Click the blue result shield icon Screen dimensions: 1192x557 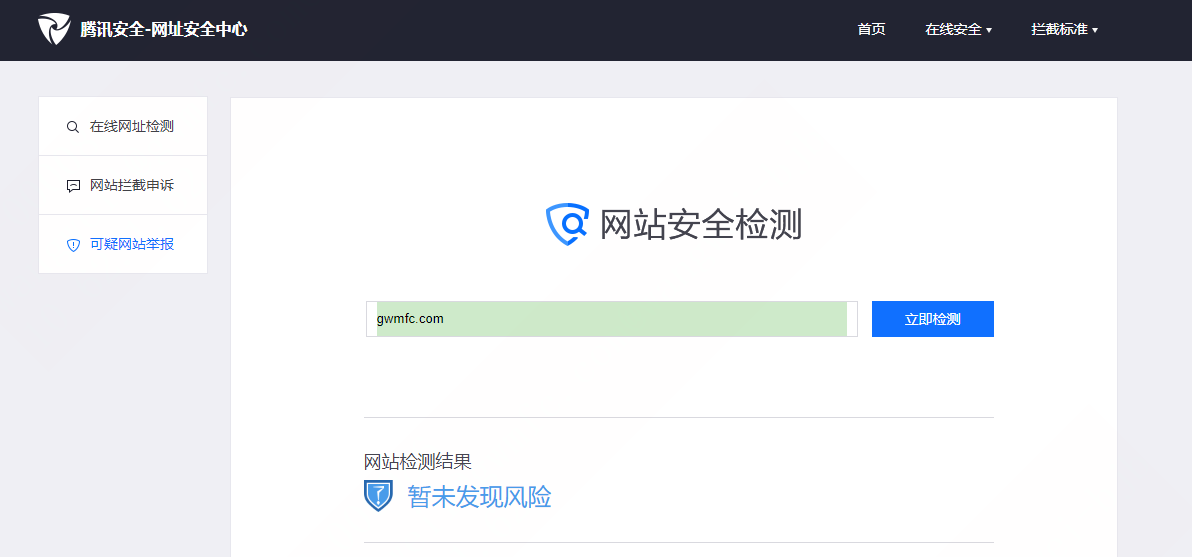click(378, 495)
